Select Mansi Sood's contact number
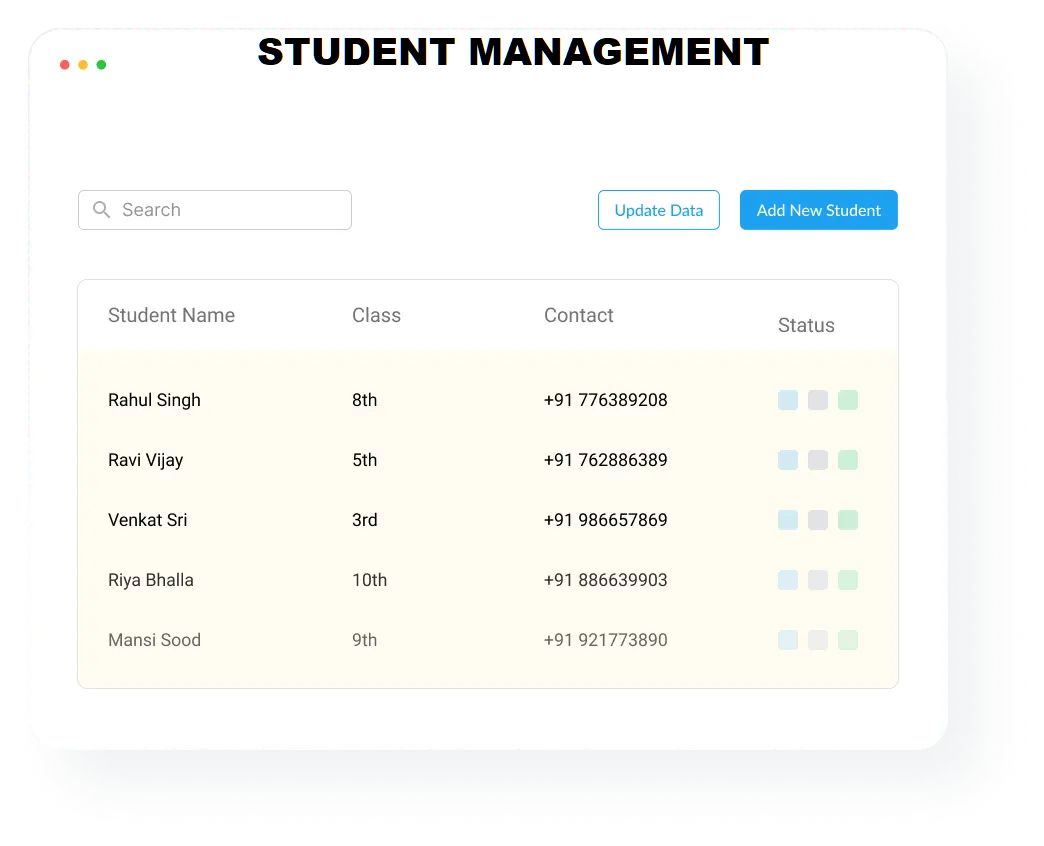Image resolution: width=1044 pixels, height=846 pixels. 605,640
